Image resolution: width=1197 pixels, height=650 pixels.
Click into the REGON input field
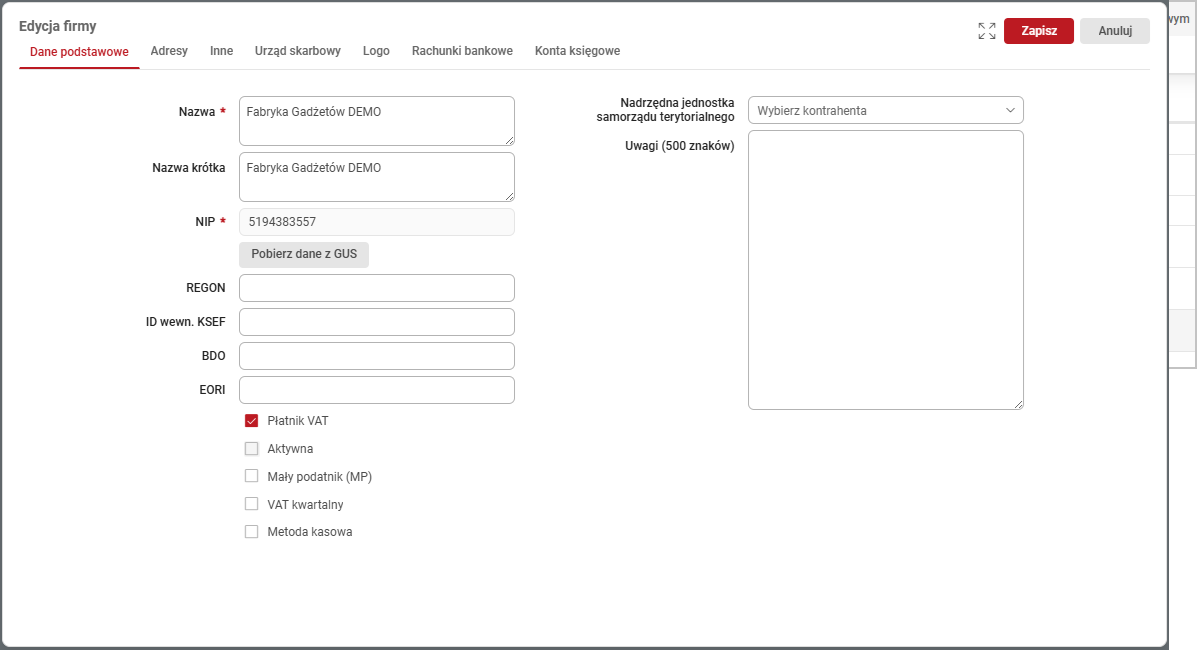pyautogui.click(x=377, y=288)
